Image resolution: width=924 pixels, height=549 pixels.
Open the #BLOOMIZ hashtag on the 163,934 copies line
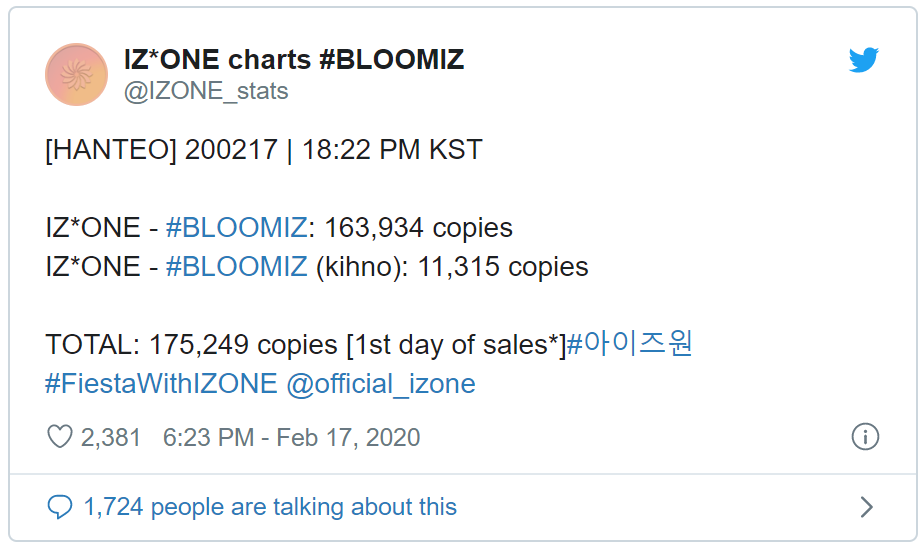point(236,228)
